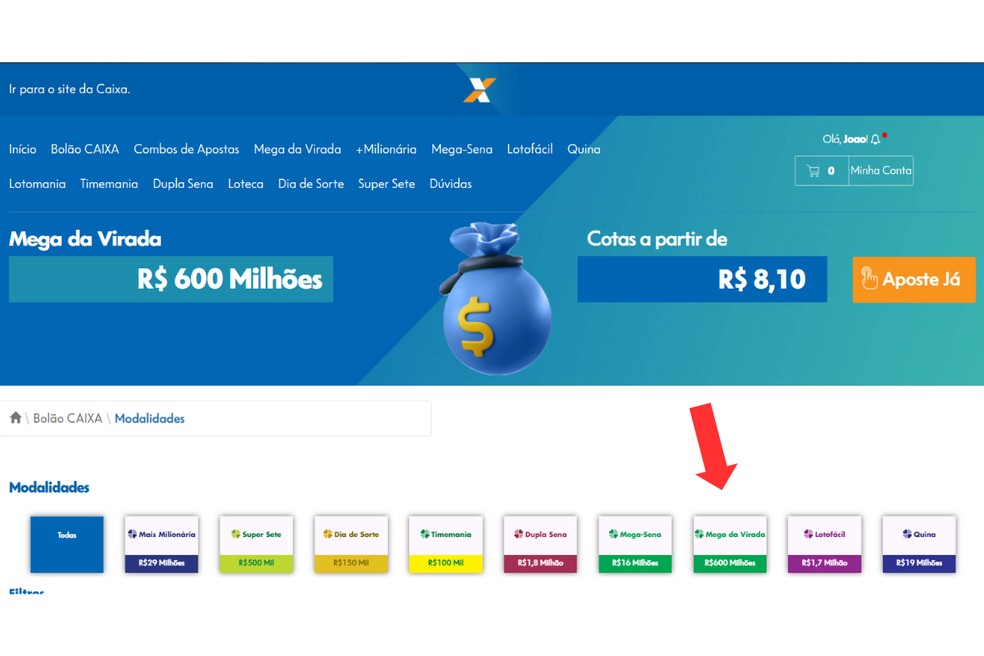Go to home breadcrumb icon
Image resolution: width=984 pixels, height=656 pixels.
click(16, 418)
